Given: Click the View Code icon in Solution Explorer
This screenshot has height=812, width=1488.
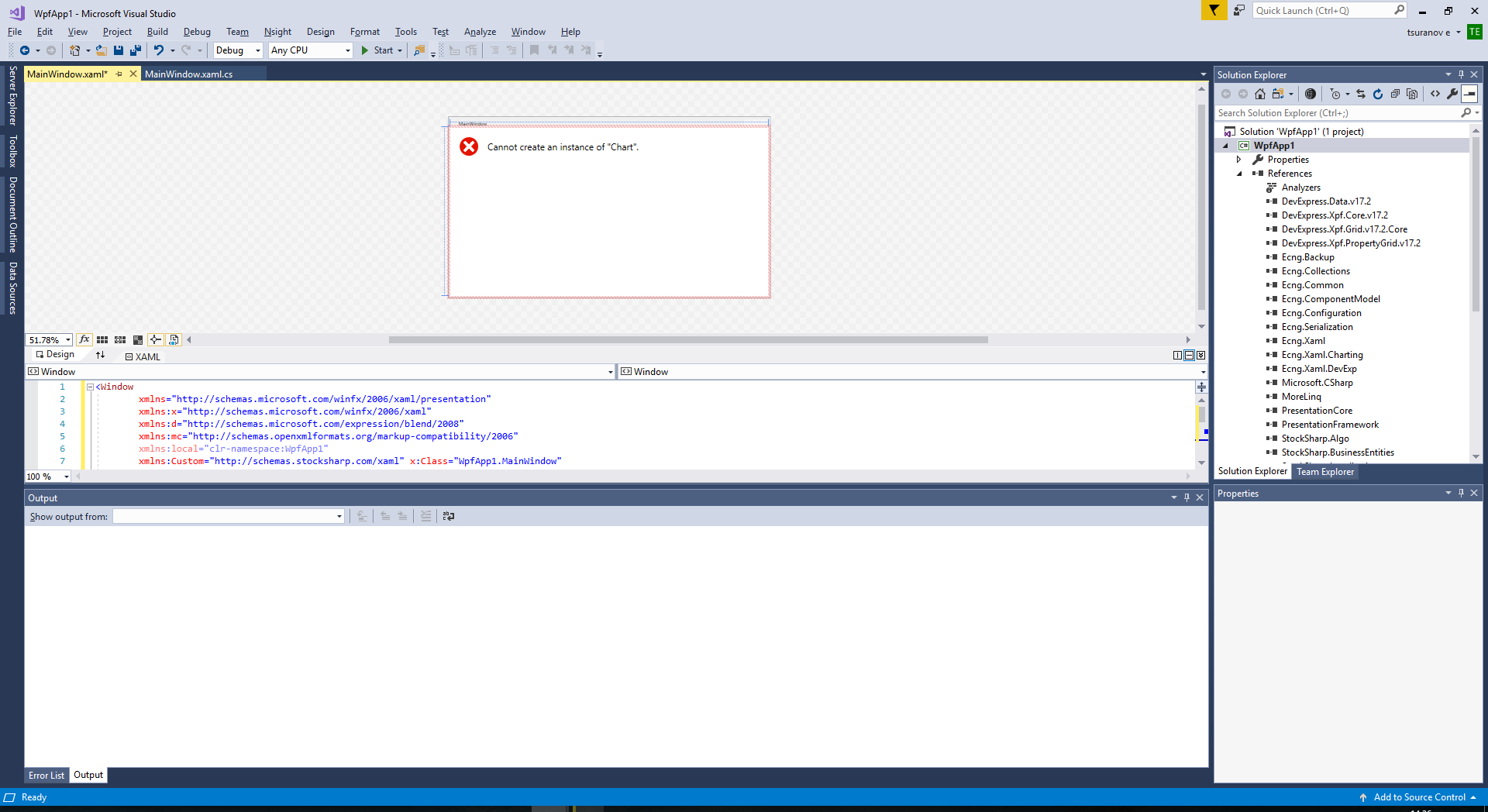Looking at the screenshot, I should 1435,94.
